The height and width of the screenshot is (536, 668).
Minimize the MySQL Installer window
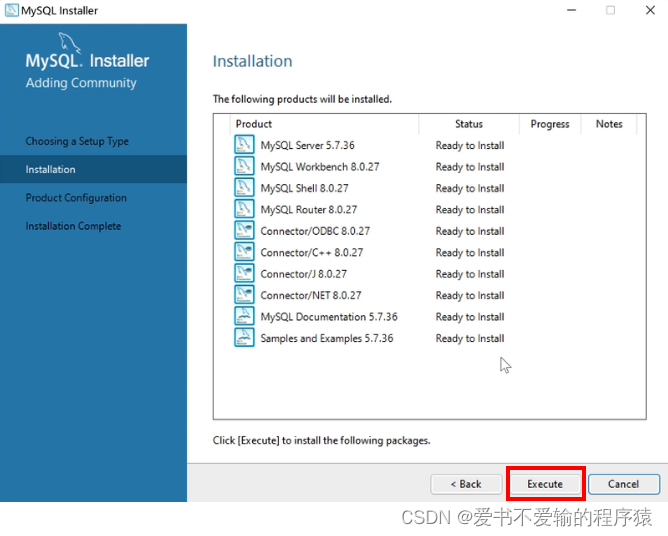coord(571,10)
